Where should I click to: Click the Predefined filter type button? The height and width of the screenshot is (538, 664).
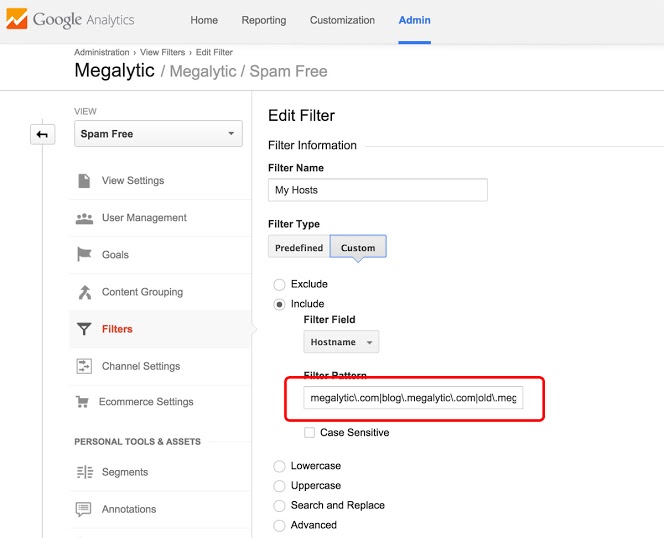(299, 248)
